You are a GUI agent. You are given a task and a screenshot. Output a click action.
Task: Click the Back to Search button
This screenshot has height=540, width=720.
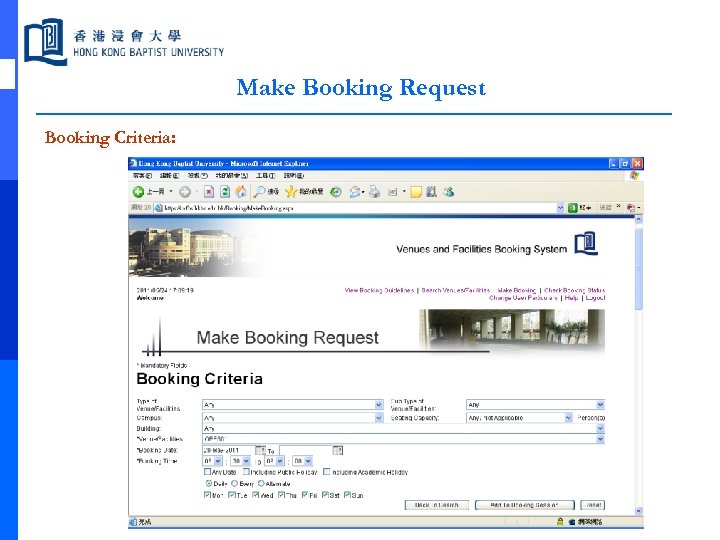click(x=437, y=505)
